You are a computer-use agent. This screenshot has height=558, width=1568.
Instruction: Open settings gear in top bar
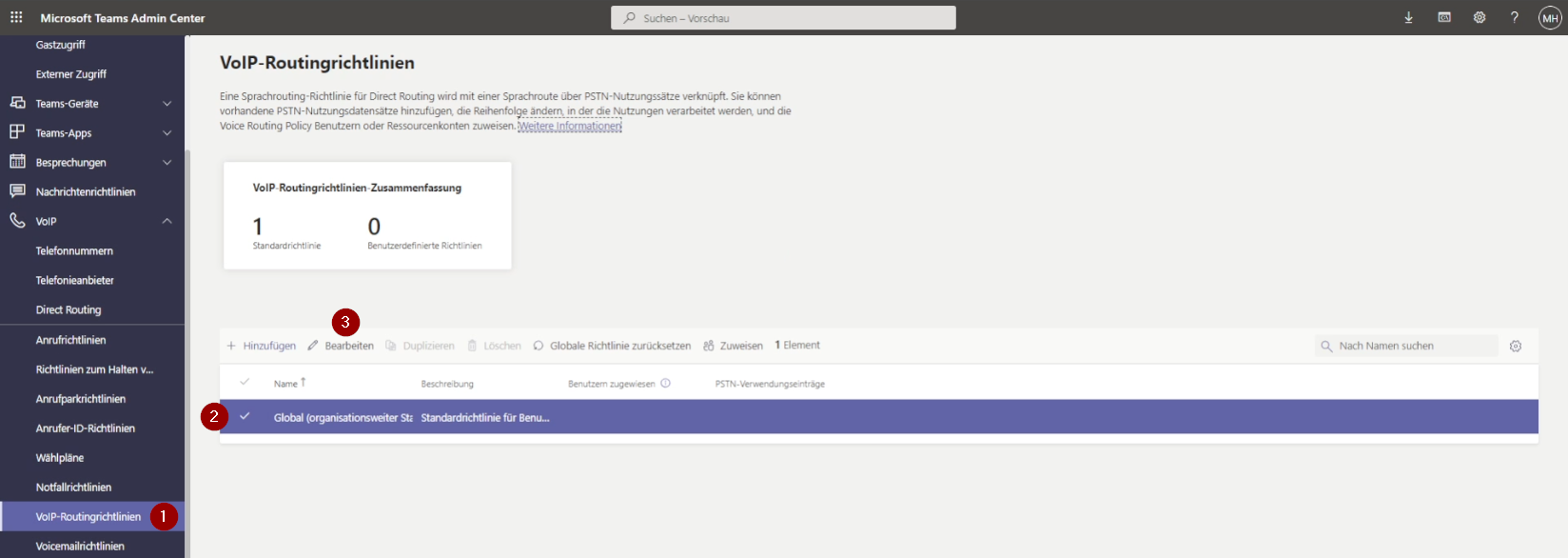(x=1480, y=17)
